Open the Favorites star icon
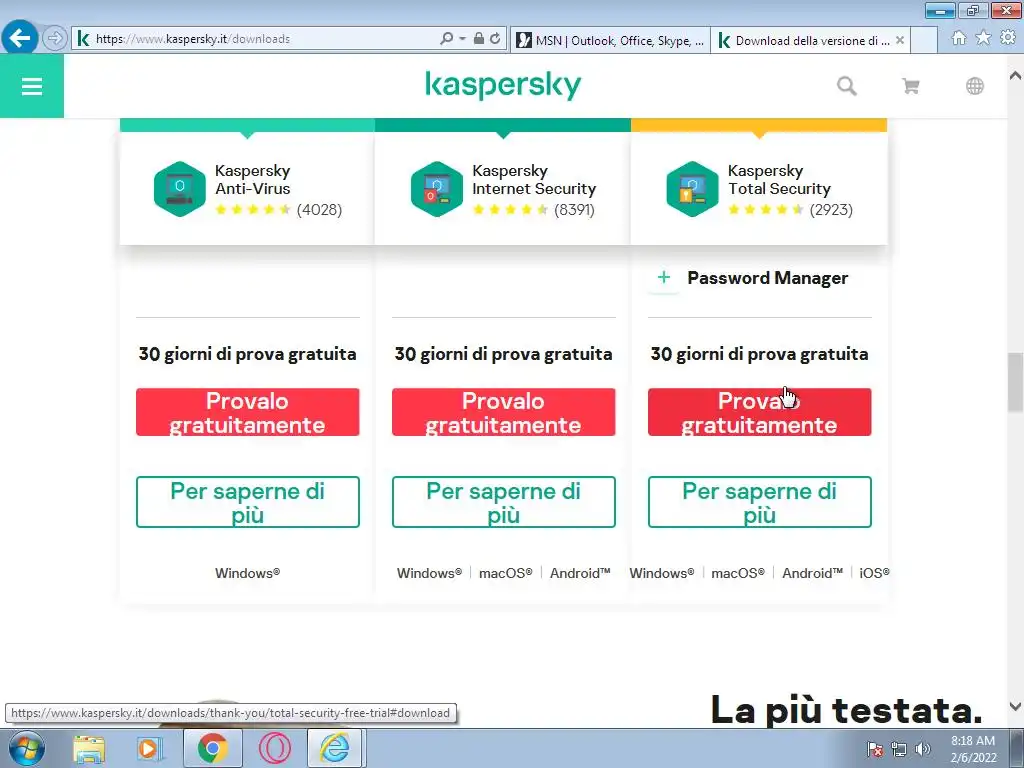1024x768 pixels. tap(983, 38)
